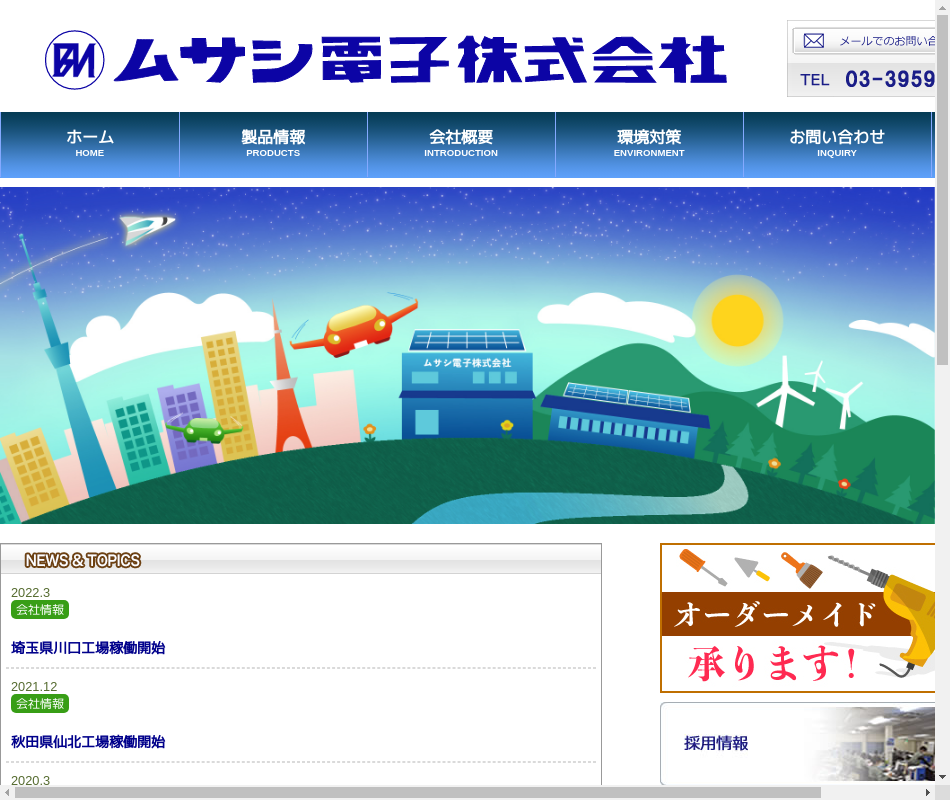Open 秋田県仙北工場稼働開始 news link
Viewport: 950px width, 800px height.
(88, 742)
